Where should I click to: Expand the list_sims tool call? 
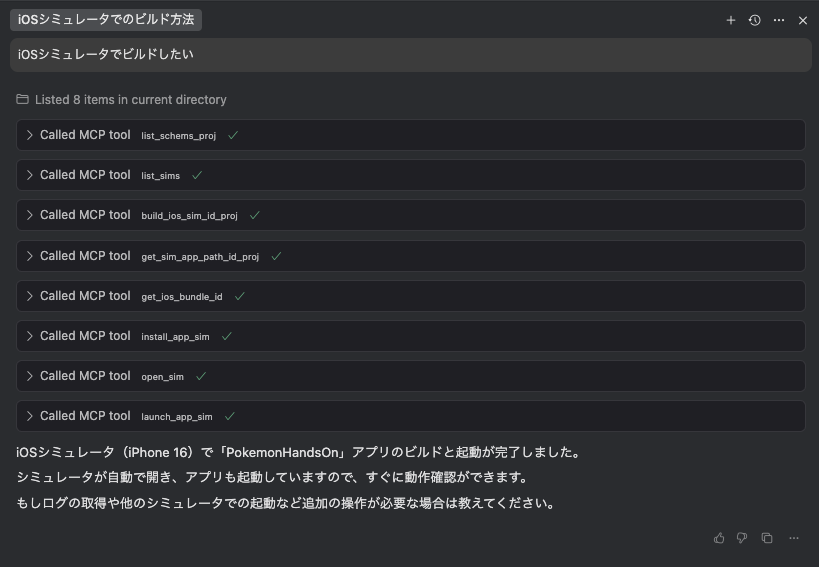coord(30,175)
